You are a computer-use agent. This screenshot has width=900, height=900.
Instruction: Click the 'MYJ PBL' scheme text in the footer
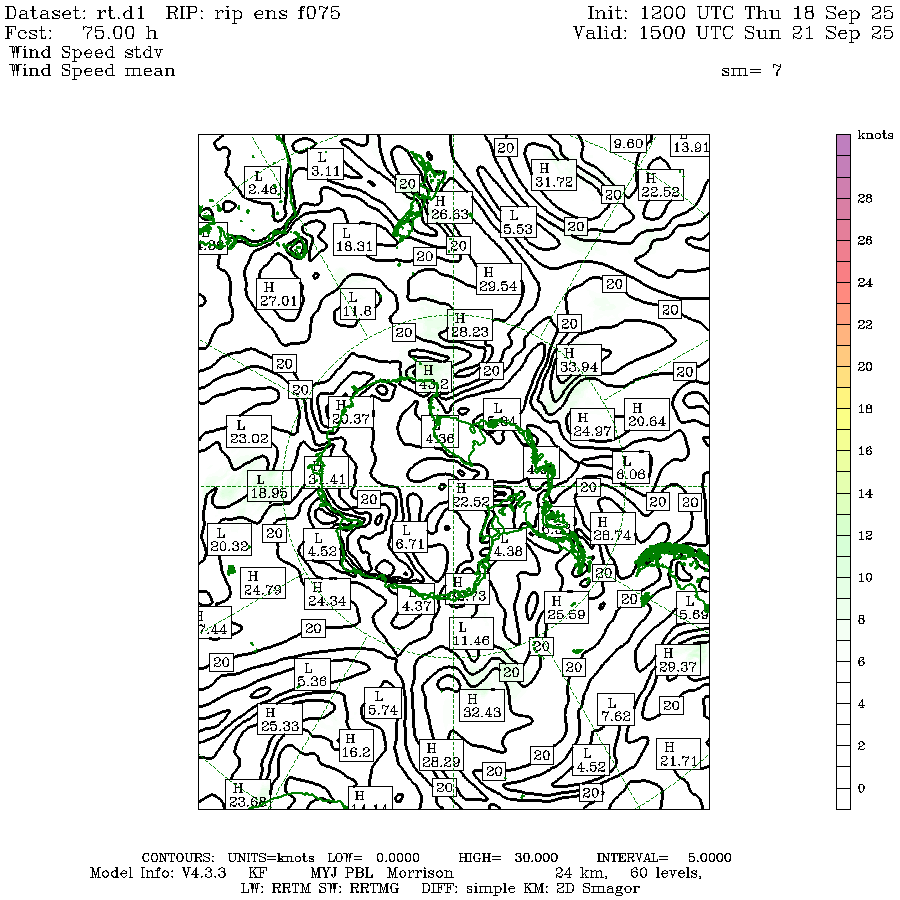point(342,873)
